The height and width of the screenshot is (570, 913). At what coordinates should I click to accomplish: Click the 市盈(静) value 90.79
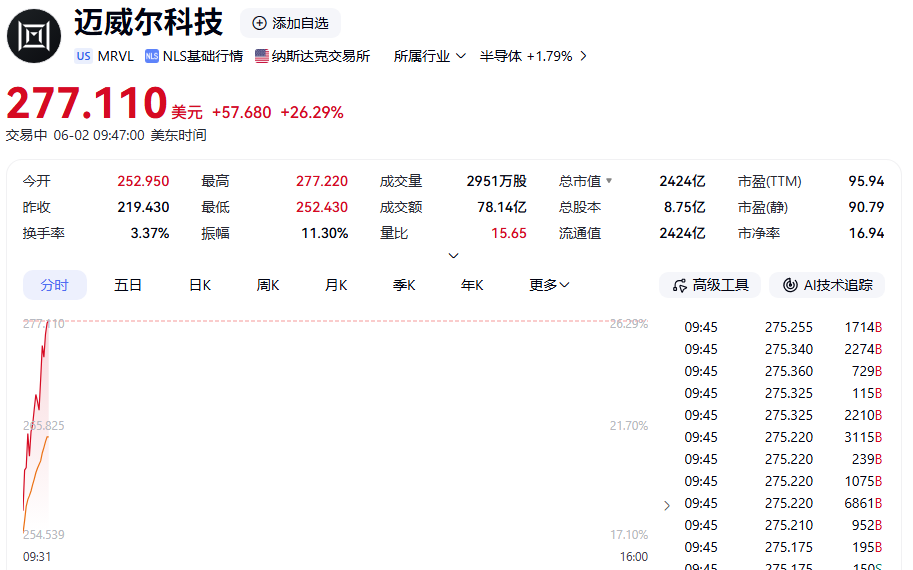(866, 207)
